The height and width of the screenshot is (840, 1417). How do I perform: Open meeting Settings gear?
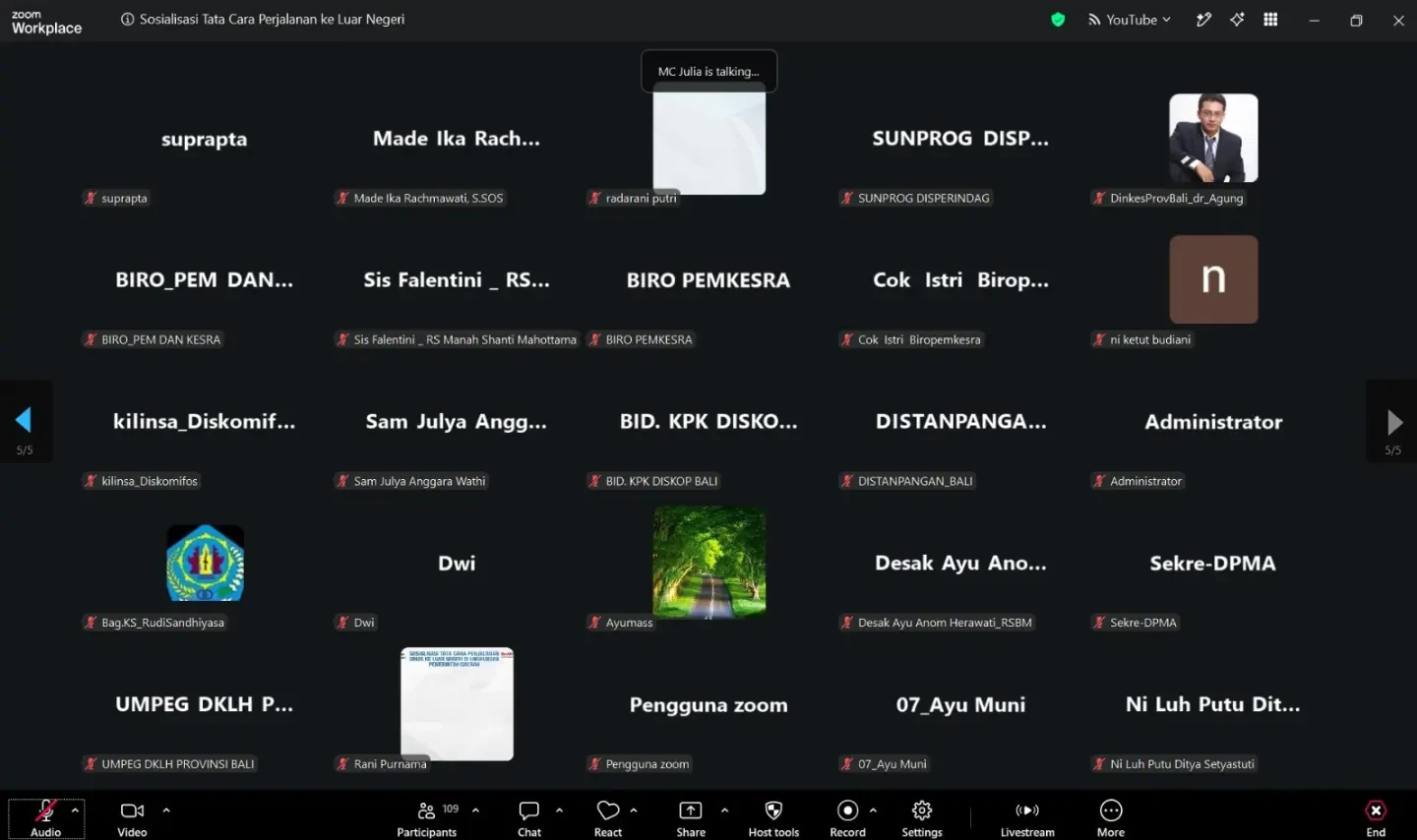point(922,818)
